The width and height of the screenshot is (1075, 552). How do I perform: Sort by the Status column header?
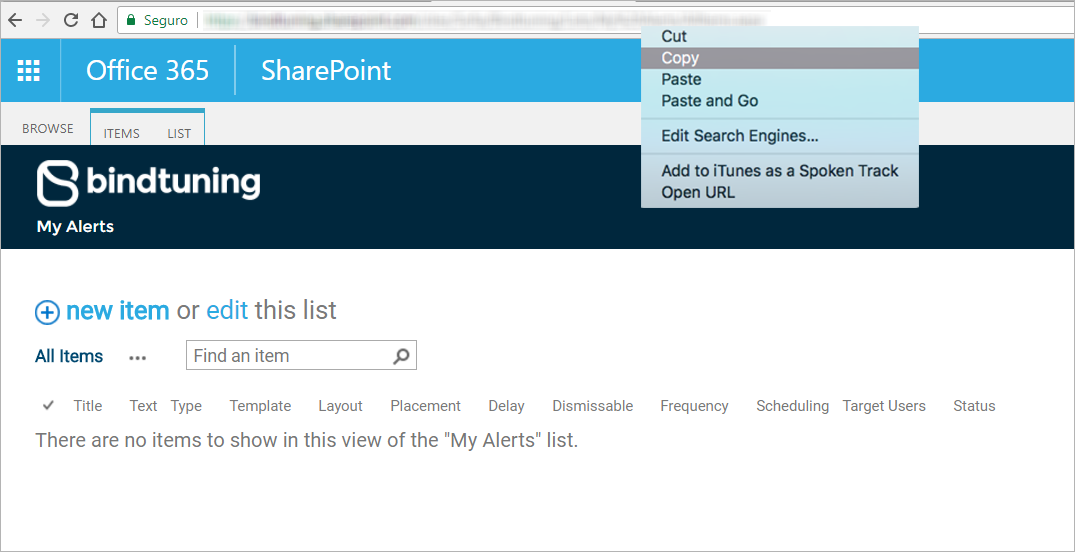pos(974,406)
